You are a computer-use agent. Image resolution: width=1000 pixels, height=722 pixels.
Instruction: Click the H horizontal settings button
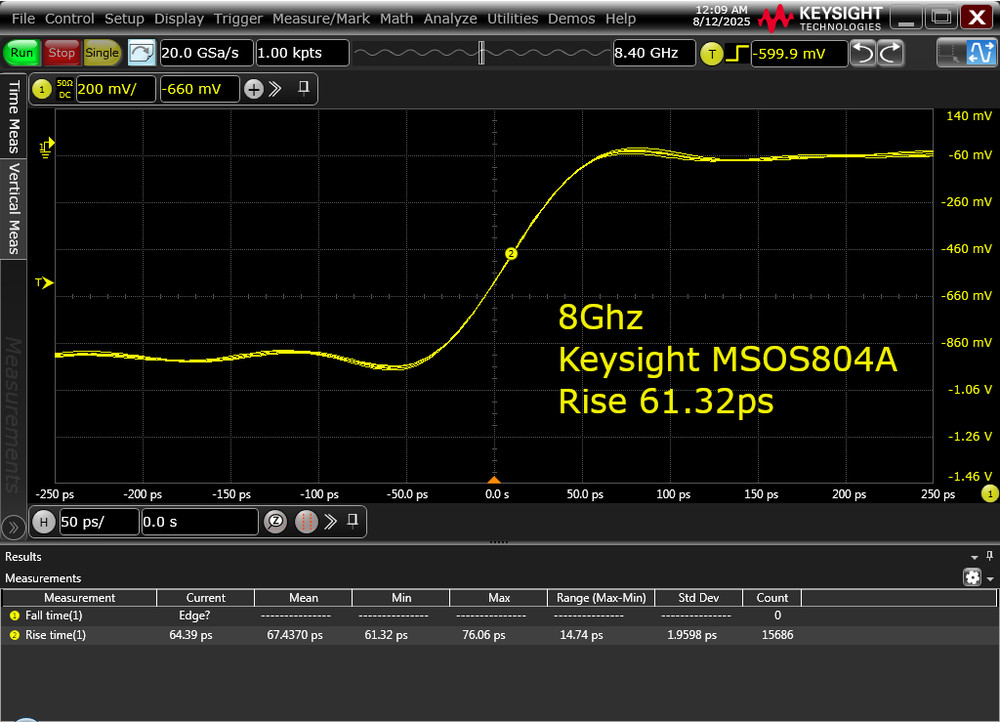44,521
